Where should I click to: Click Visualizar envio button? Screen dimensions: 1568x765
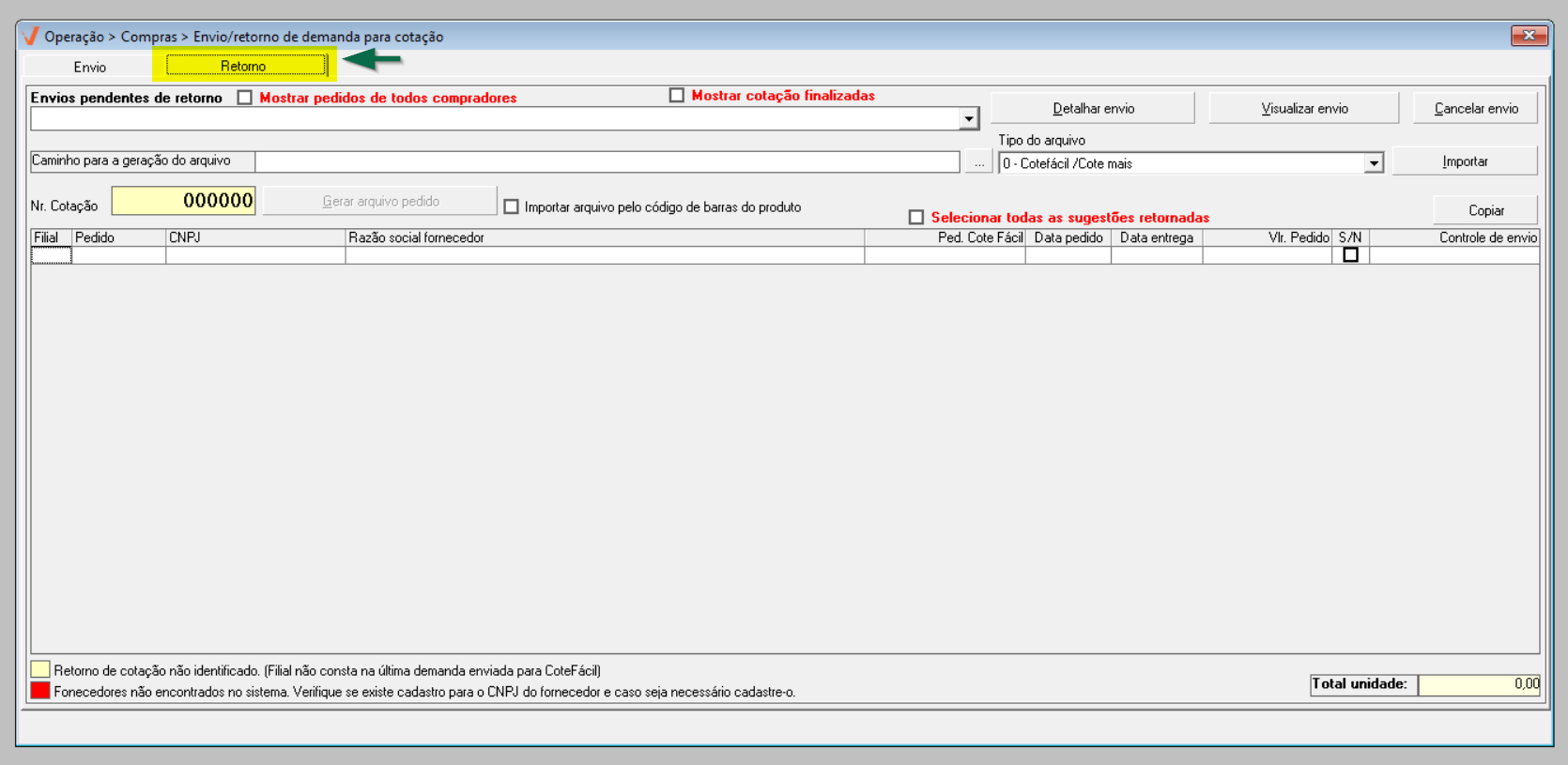pos(1304,108)
